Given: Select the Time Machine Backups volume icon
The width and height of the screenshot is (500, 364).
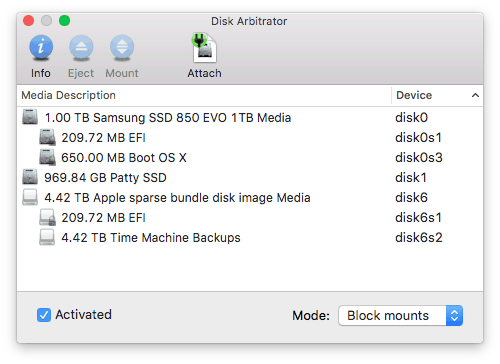Looking at the screenshot, I should (47, 237).
